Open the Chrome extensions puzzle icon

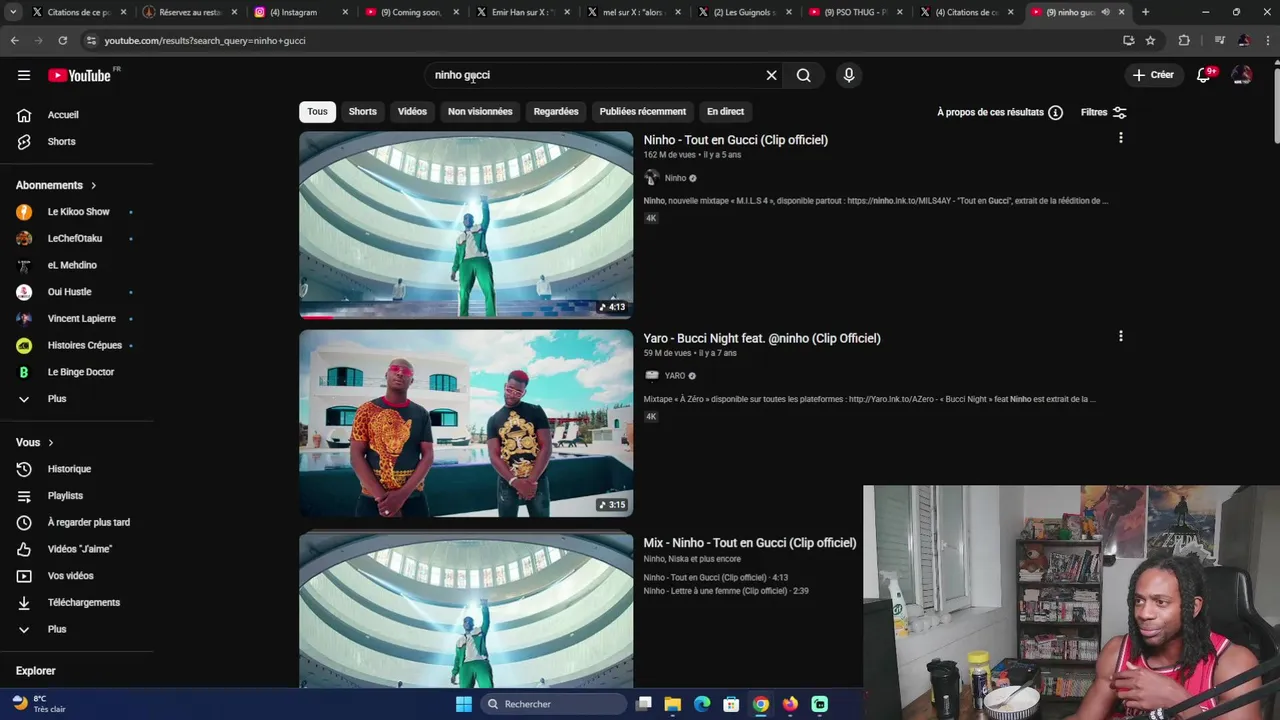click(1184, 40)
